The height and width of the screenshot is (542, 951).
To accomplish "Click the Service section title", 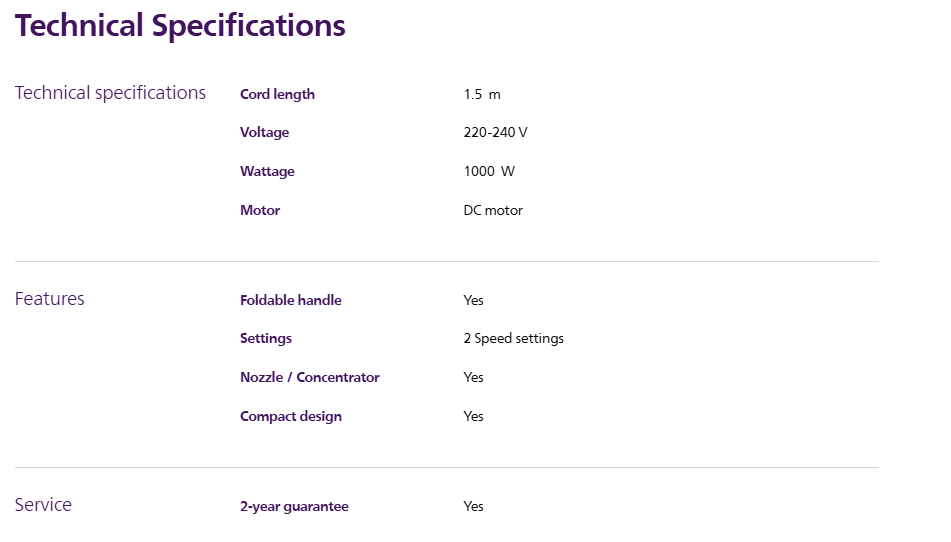I will pos(43,505).
